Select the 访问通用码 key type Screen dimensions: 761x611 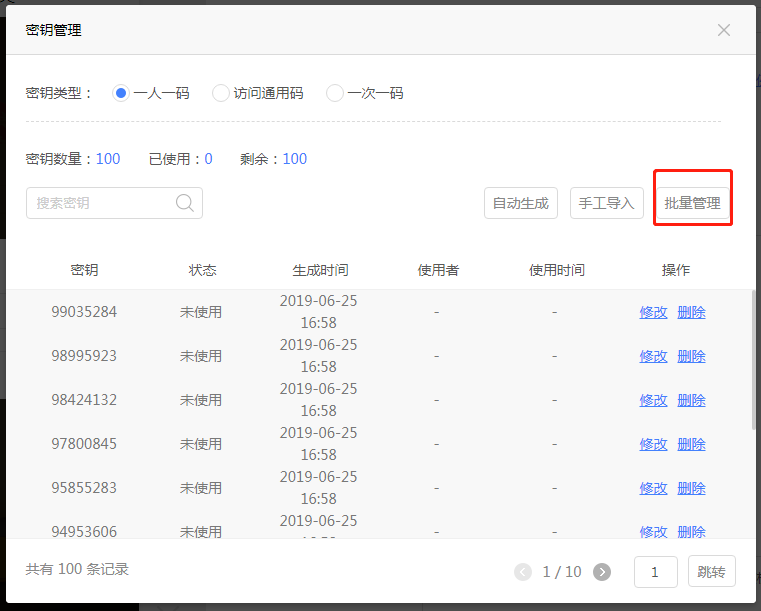coord(221,93)
